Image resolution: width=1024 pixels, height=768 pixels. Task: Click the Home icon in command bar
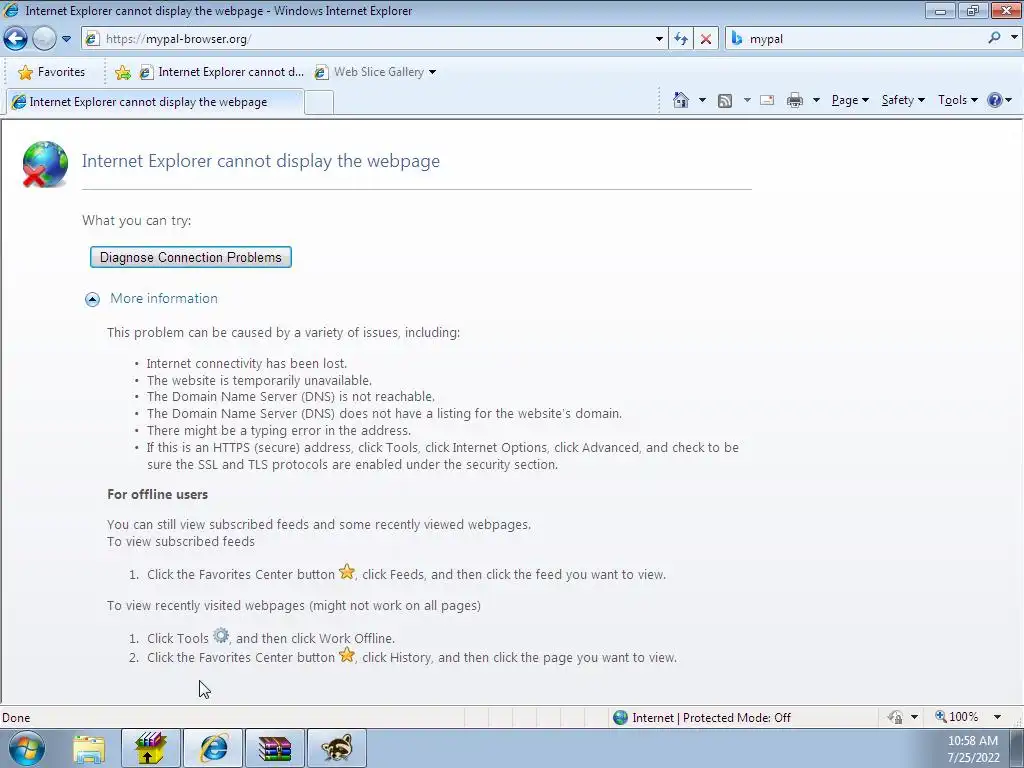[x=680, y=100]
